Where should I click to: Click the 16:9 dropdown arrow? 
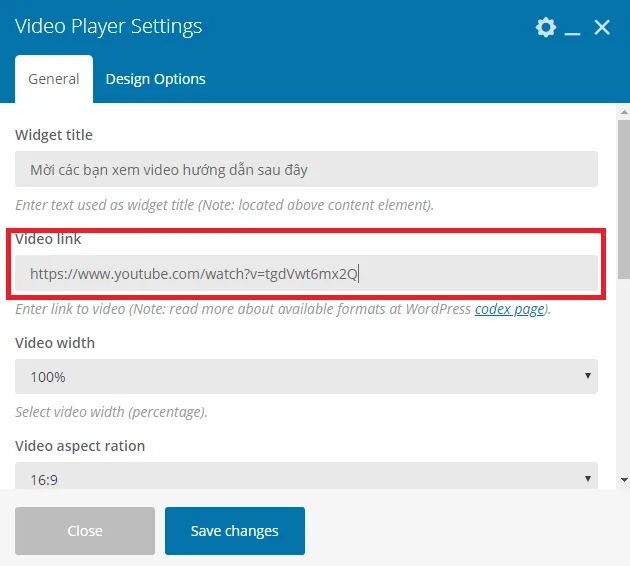(x=588, y=478)
